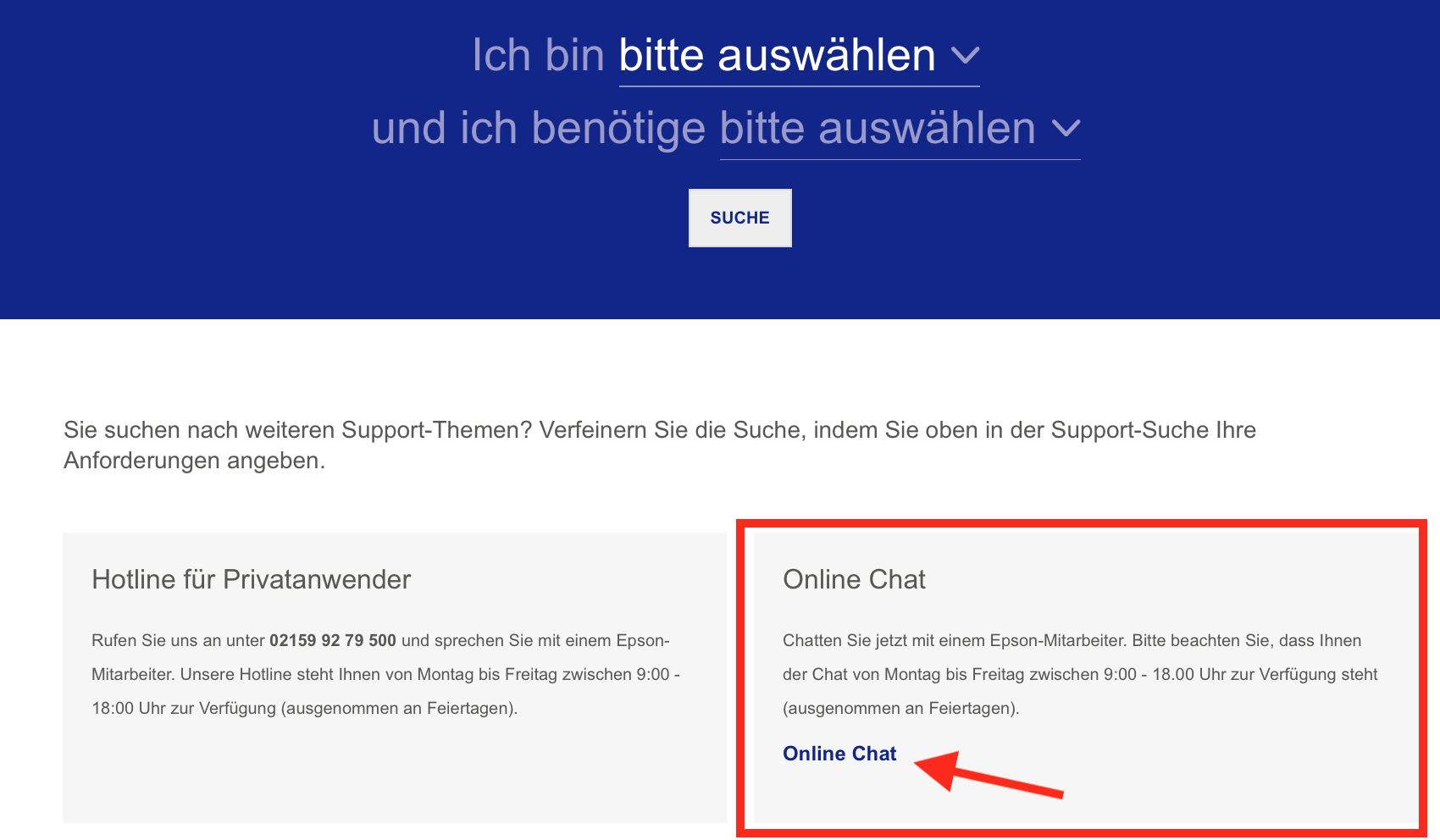Open the bold Online Chat link
The image size is (1440, 840).
pyautogui.click(x=839, y=754)
